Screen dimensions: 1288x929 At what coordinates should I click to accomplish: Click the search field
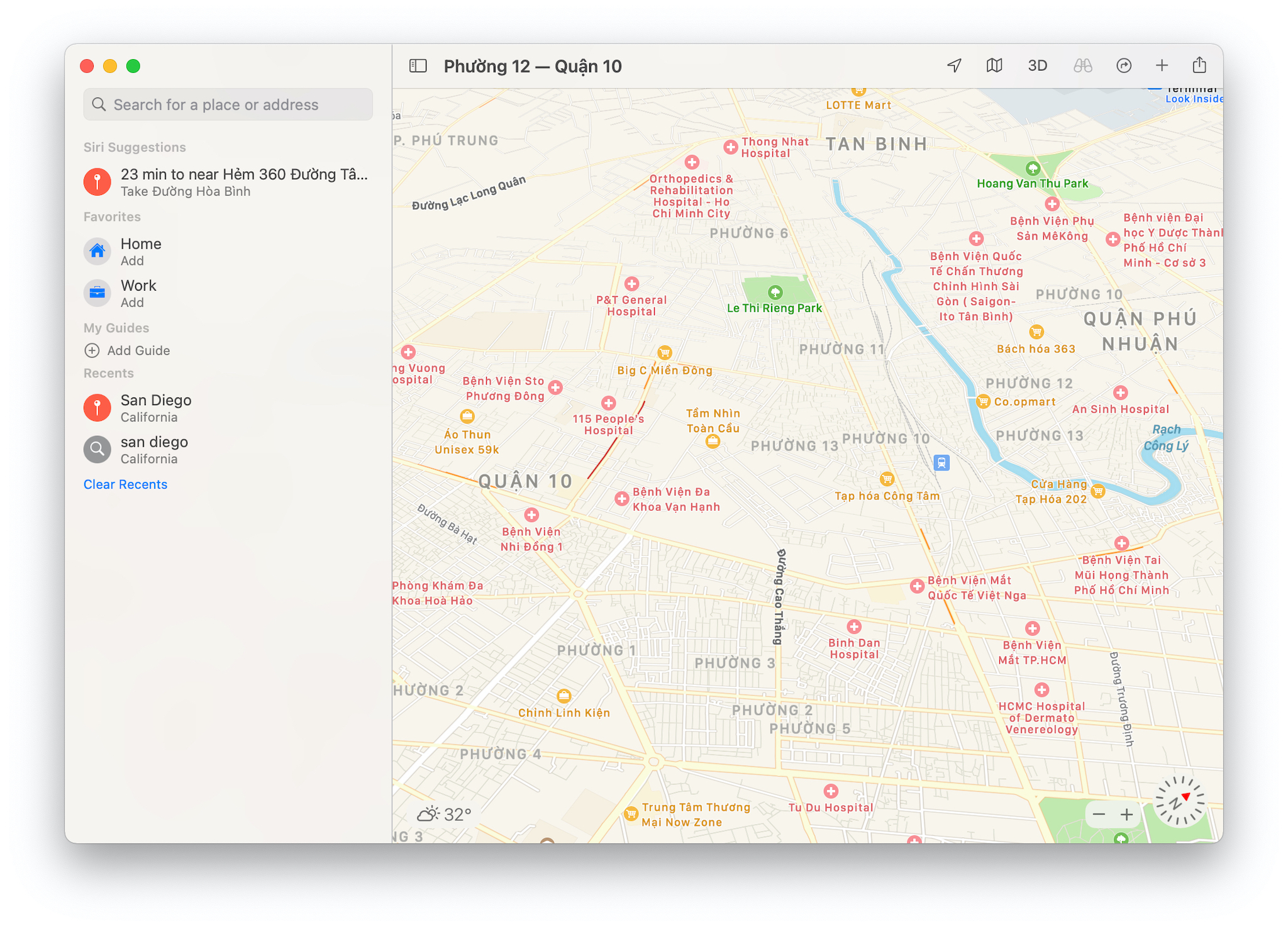point(228,104)
